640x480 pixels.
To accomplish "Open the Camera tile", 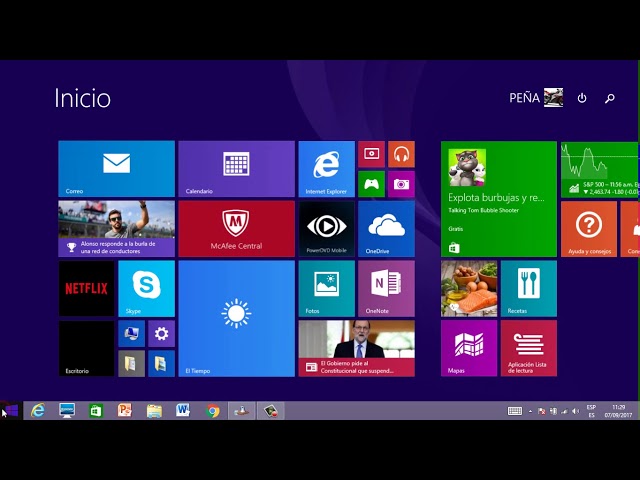I will 401,184.
